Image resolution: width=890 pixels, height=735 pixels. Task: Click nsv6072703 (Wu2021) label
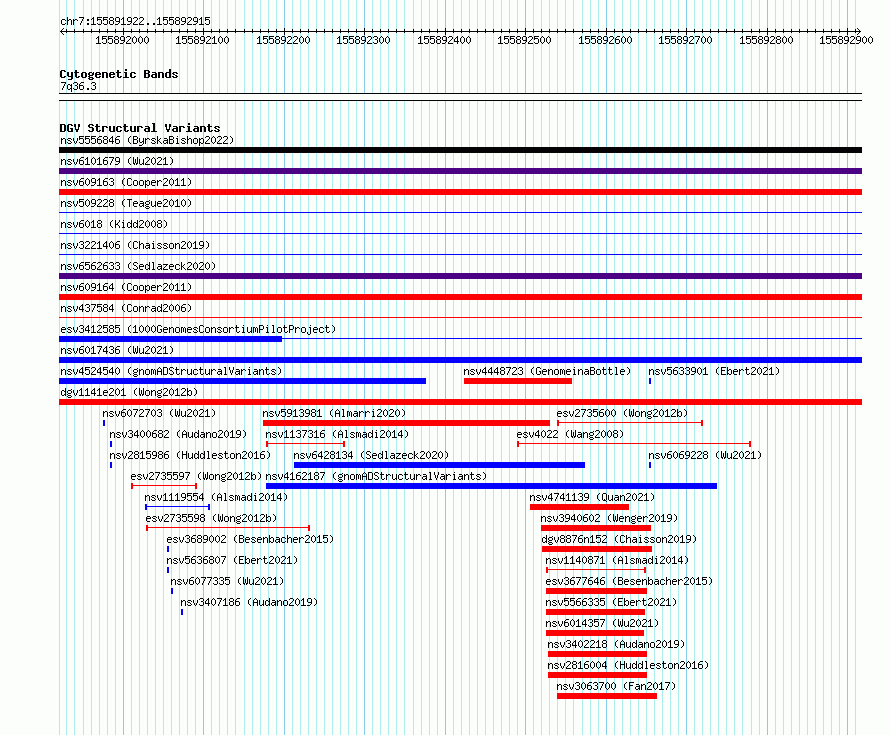click(159, 413)
